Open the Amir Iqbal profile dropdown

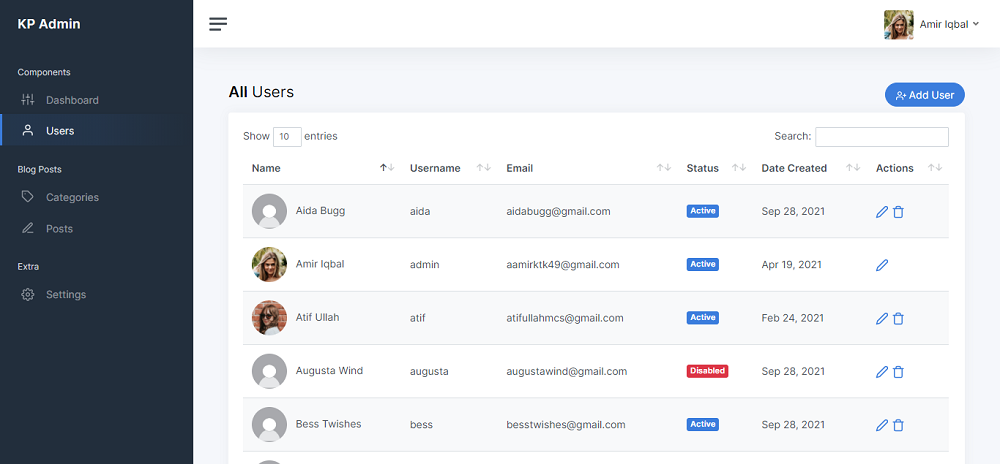click(x=931, y=24)
